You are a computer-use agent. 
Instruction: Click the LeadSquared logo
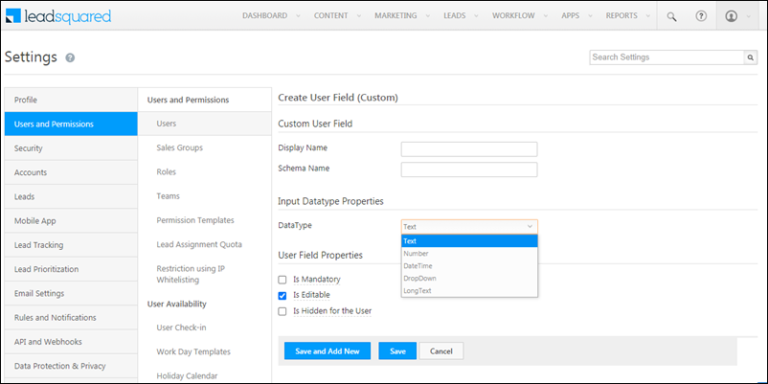pos(59,16)
